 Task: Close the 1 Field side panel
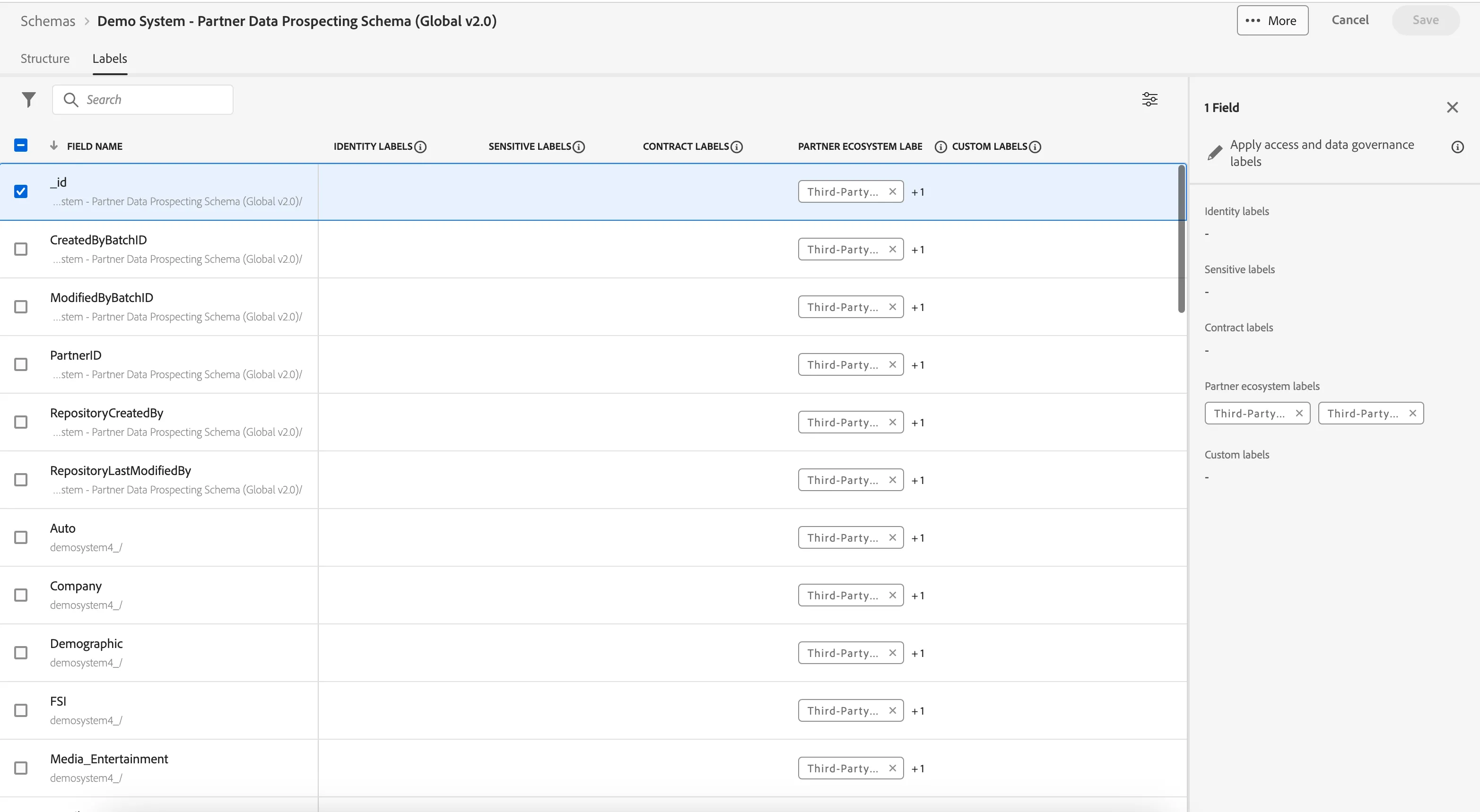coord(1453,107)
